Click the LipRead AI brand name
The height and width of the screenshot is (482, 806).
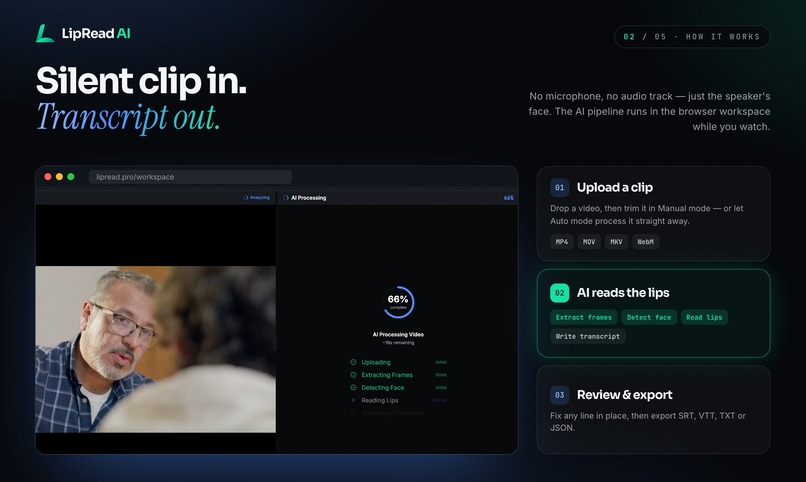click(96, 33)
